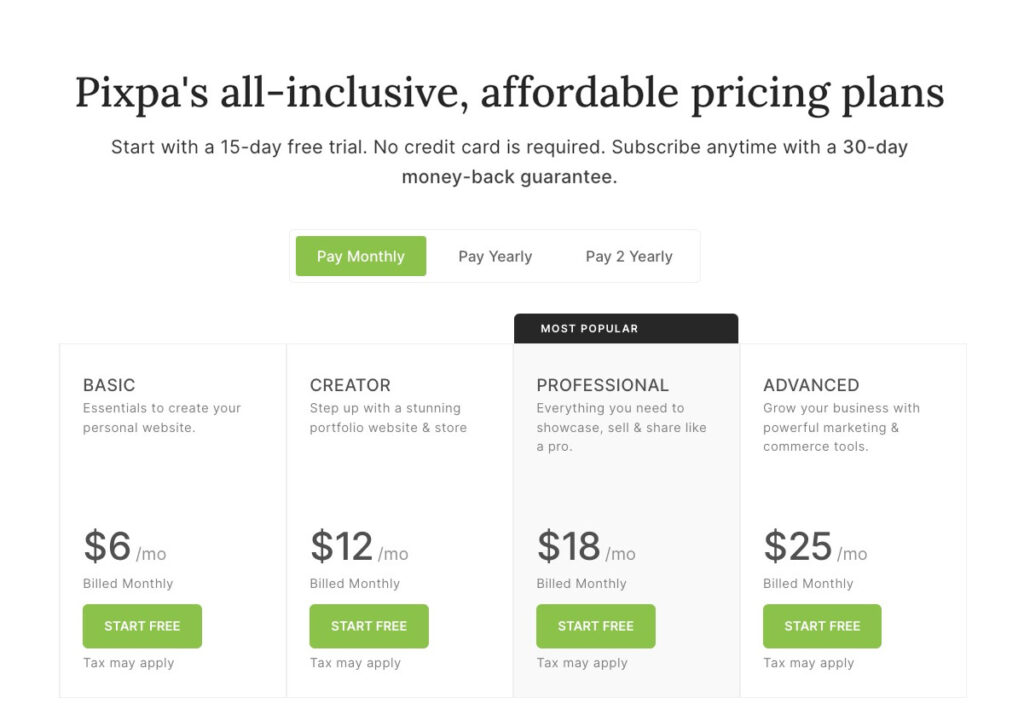Click the $18 per month price
Image resolution: width=1024 pixels, height=703 pixels.
586,547
